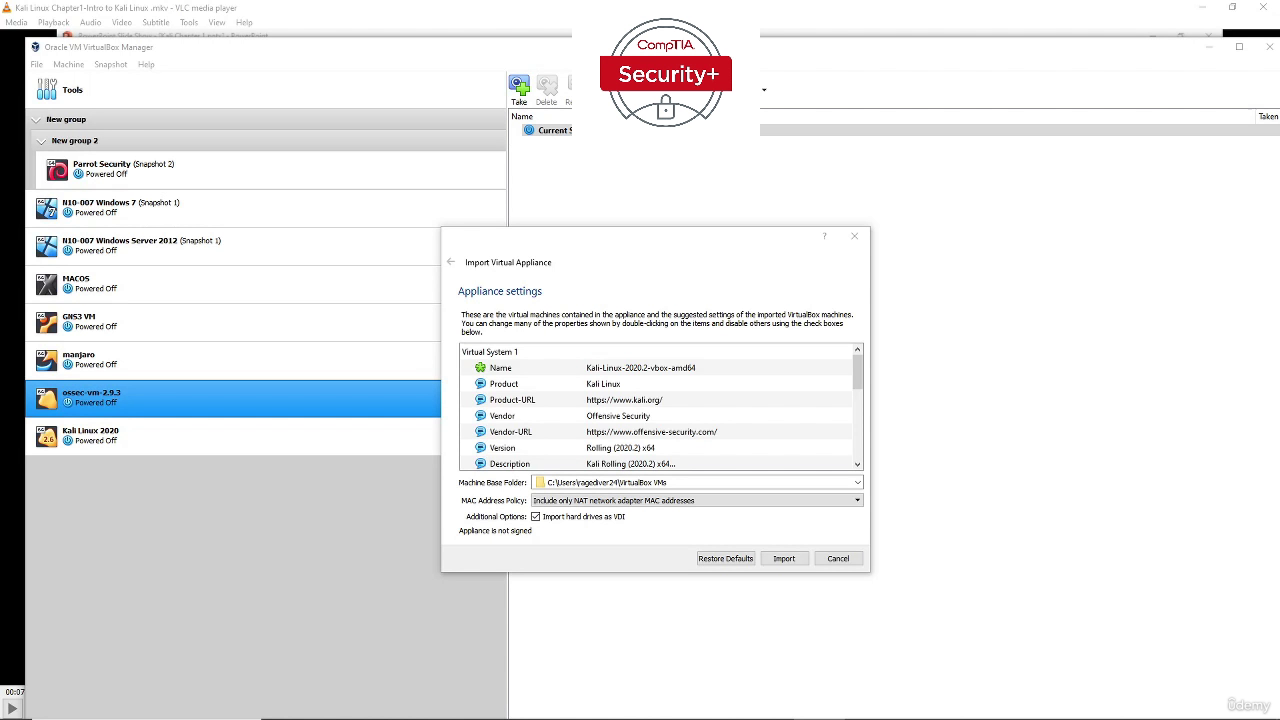Screen dimensions: 1280x720
Task: Click the Taken column header in snapshots
Action: pyautogui.click(x=1268, y=117)
